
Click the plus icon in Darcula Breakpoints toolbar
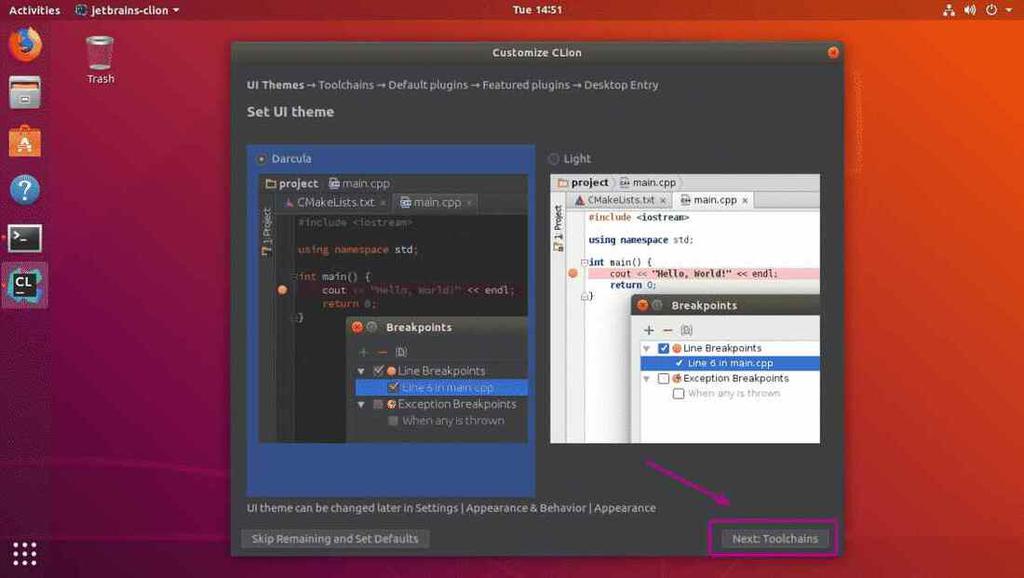[363, 352]
